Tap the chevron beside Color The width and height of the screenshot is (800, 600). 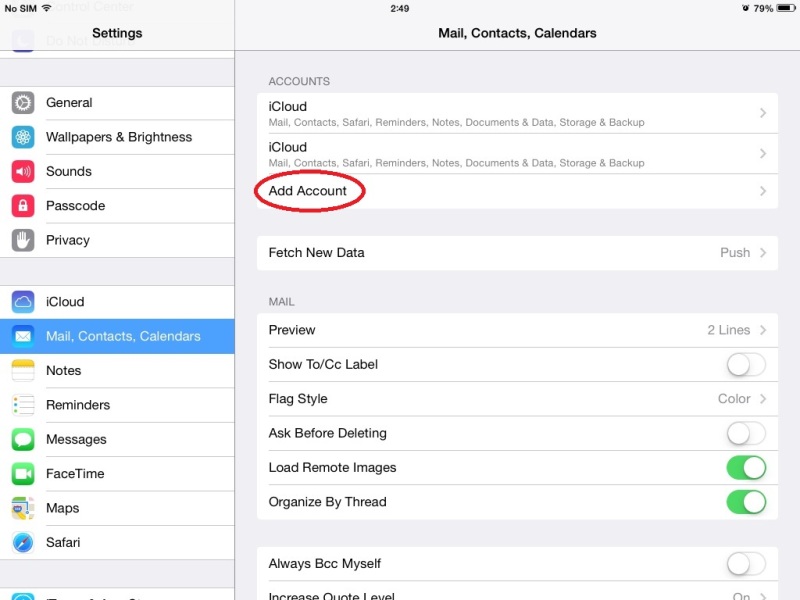point(763,398)
